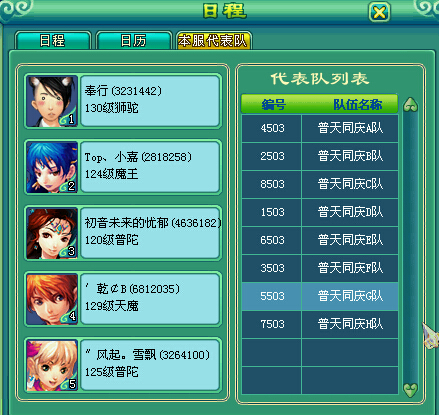Select the blue-haired avatar of Top、小嘉
Viewport: 439px width, 415px height.
point(52,167)
